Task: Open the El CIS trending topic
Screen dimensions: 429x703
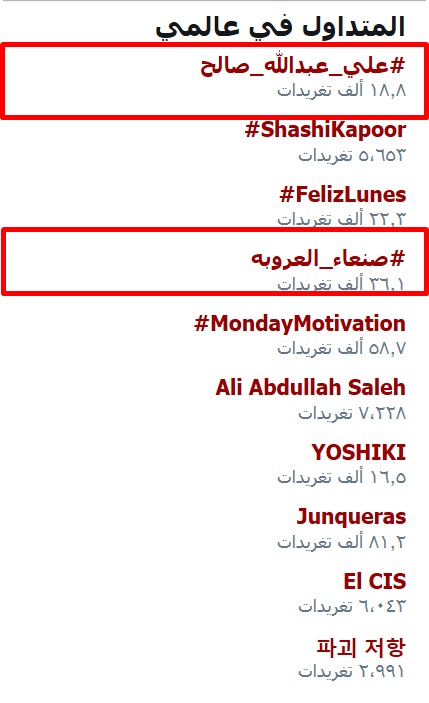Action: click(x=375, y=581)
